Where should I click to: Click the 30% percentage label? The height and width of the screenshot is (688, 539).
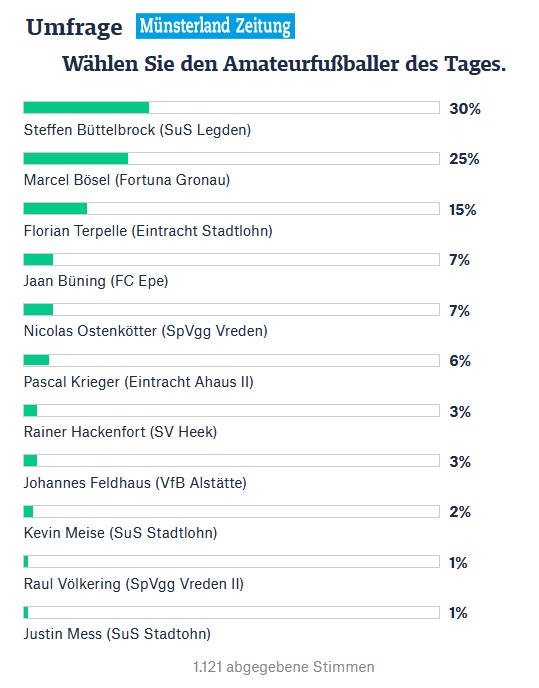(x=465, y=108)
